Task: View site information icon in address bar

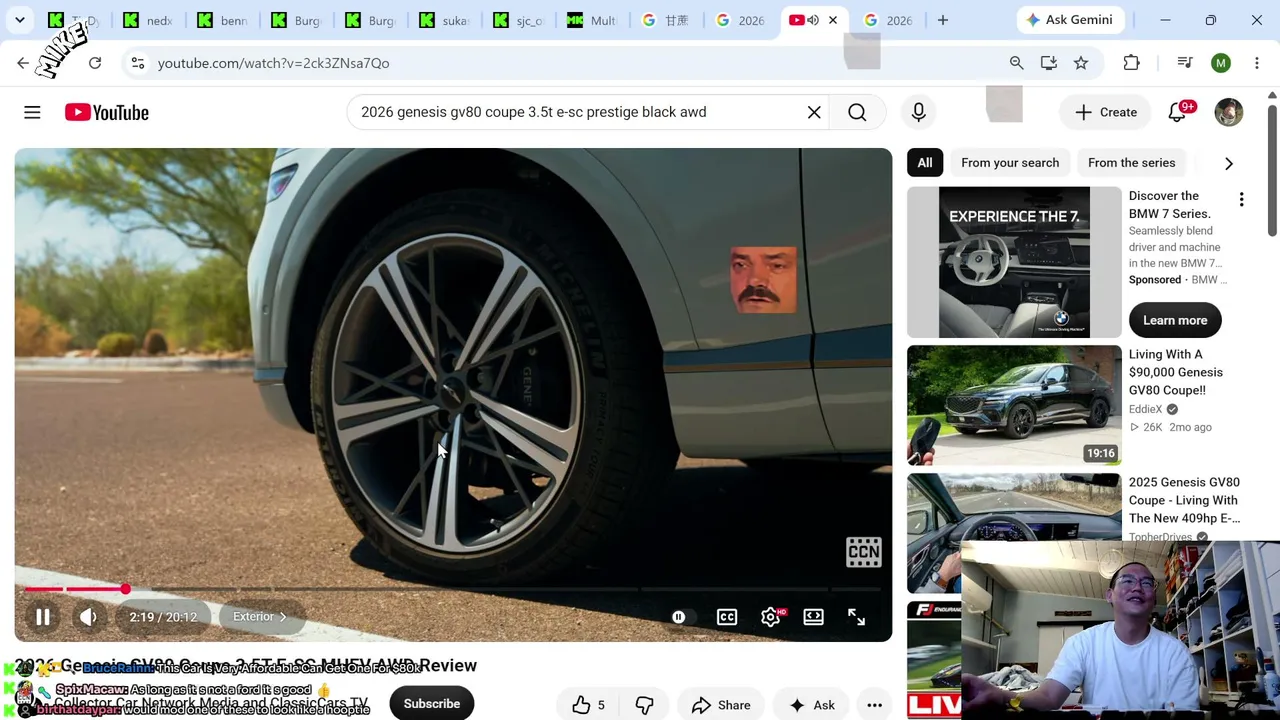Action: pos(138,63)
